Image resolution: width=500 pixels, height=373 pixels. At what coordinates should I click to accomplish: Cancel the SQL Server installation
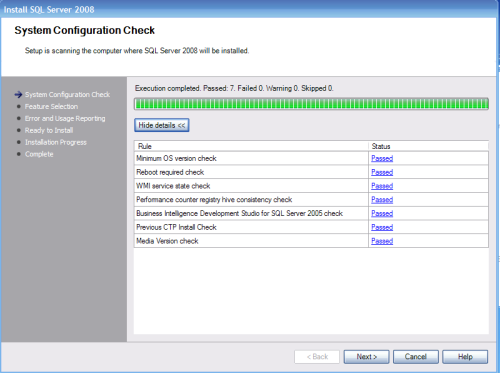tap(416, 357)
